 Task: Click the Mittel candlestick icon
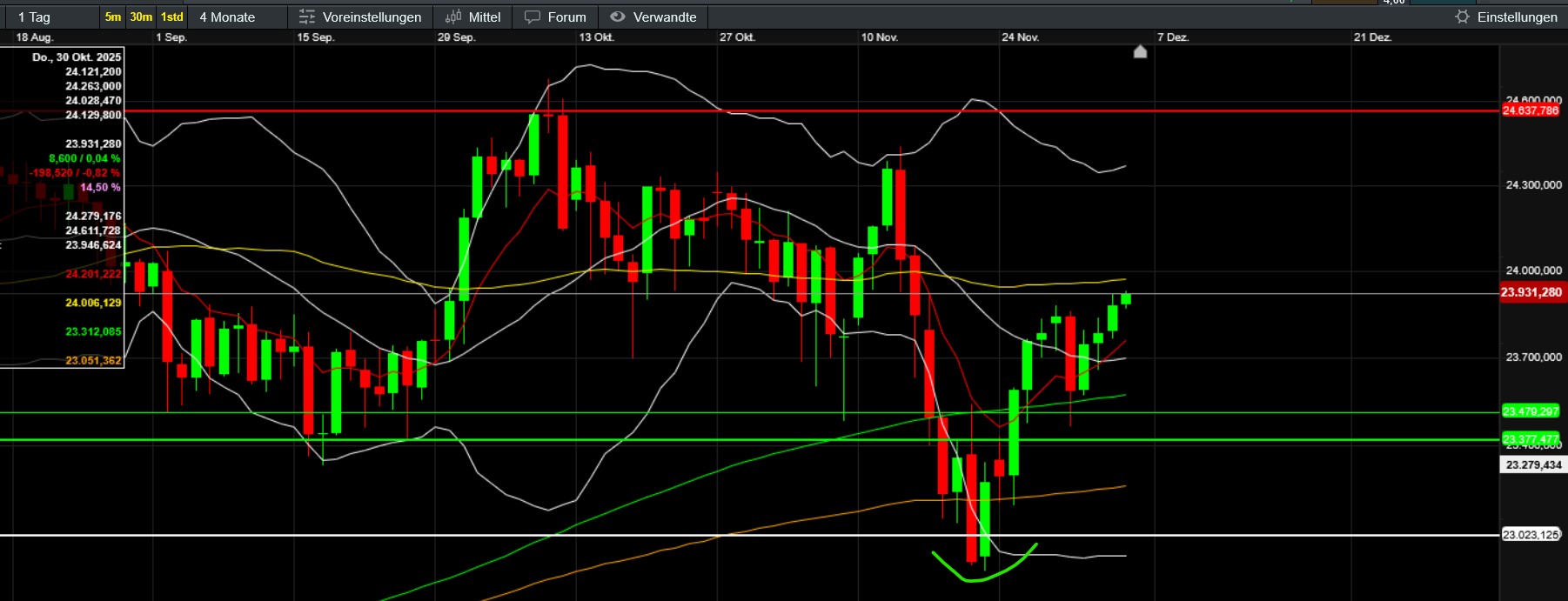point(452,17)
